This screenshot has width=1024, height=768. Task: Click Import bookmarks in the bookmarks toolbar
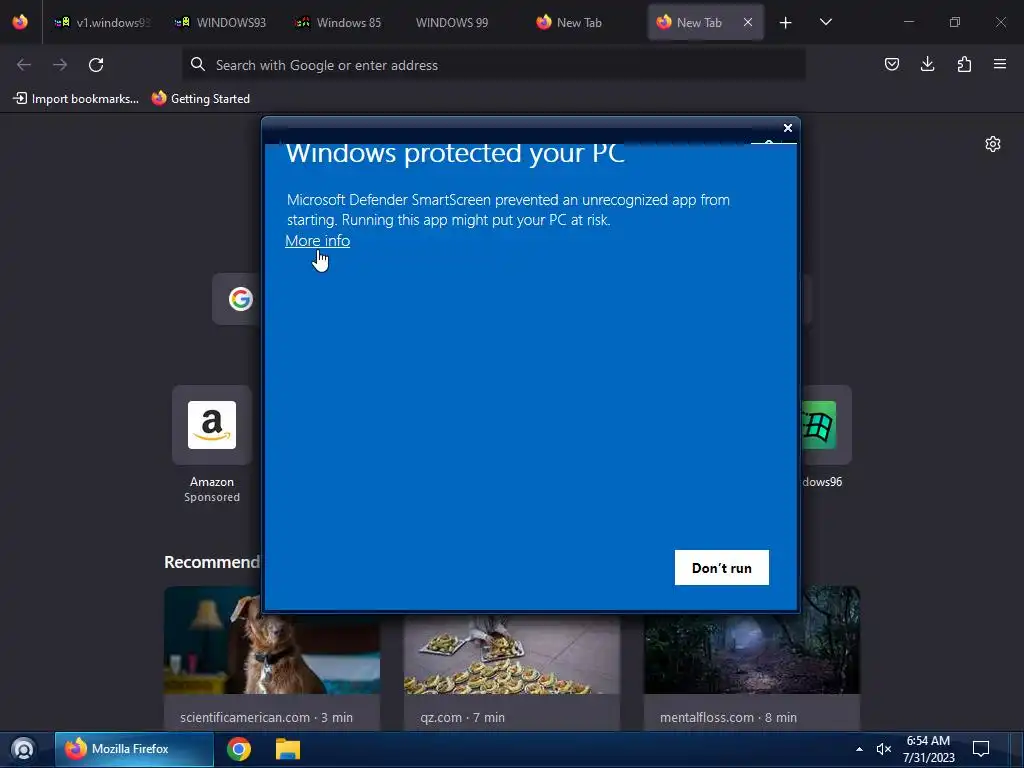click(x=76, y=99)
